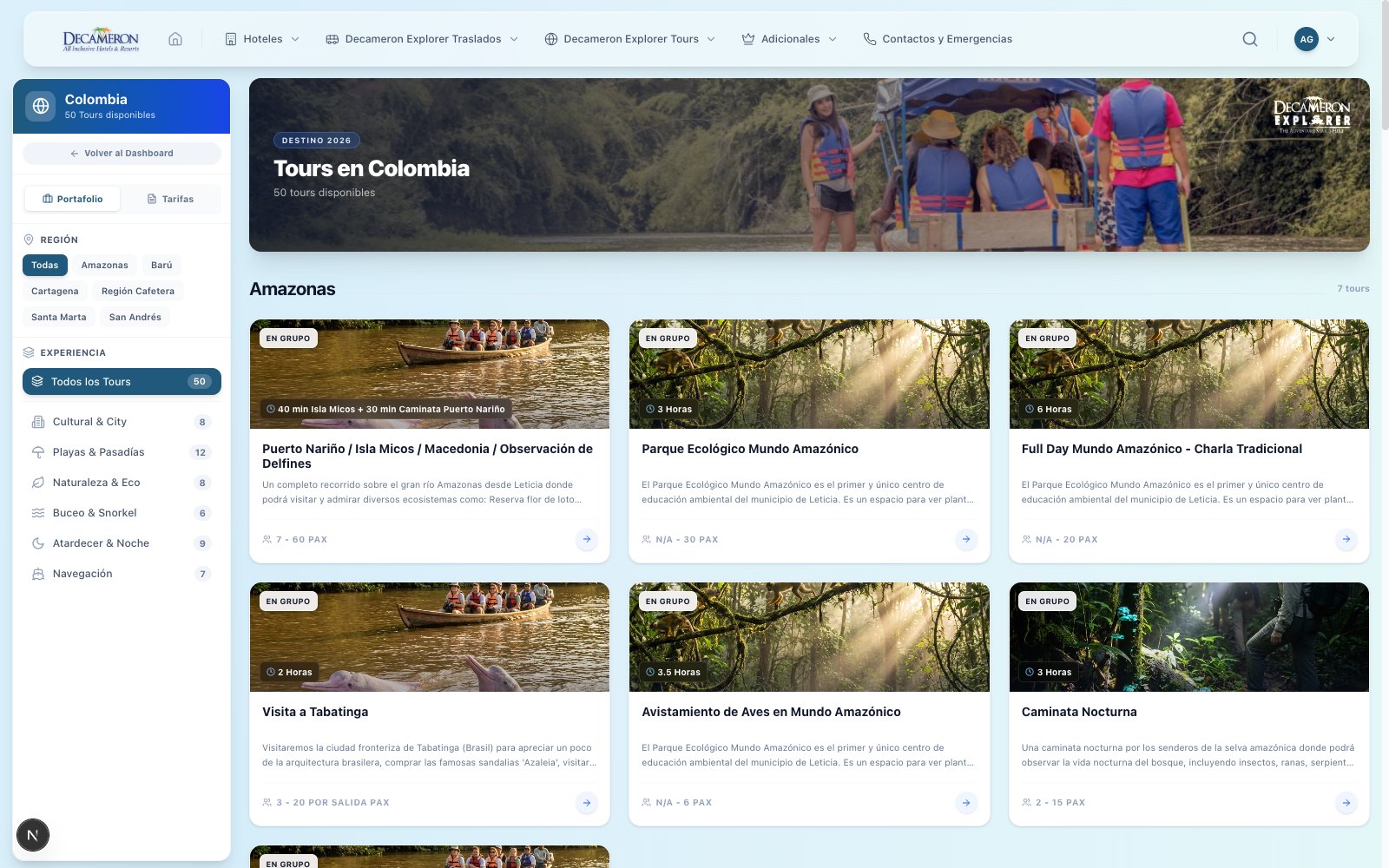Select Navegación experience
The width and height of the screenshot is (1389, 868).
122,574
